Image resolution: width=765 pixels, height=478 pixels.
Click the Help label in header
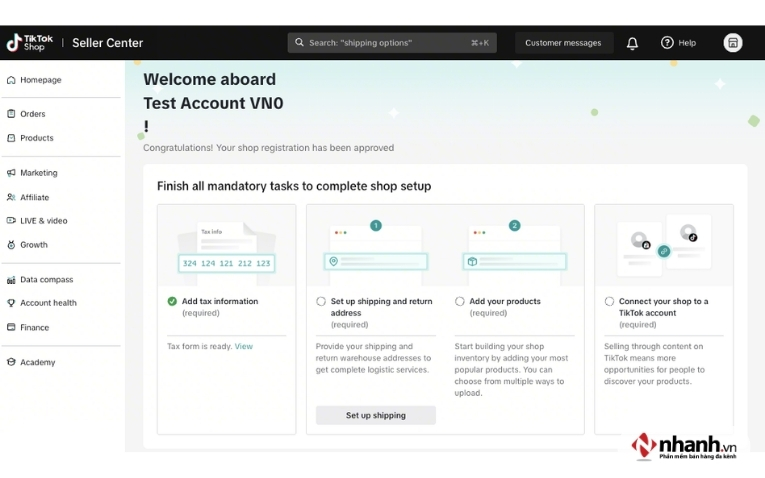tap(687, 43)
